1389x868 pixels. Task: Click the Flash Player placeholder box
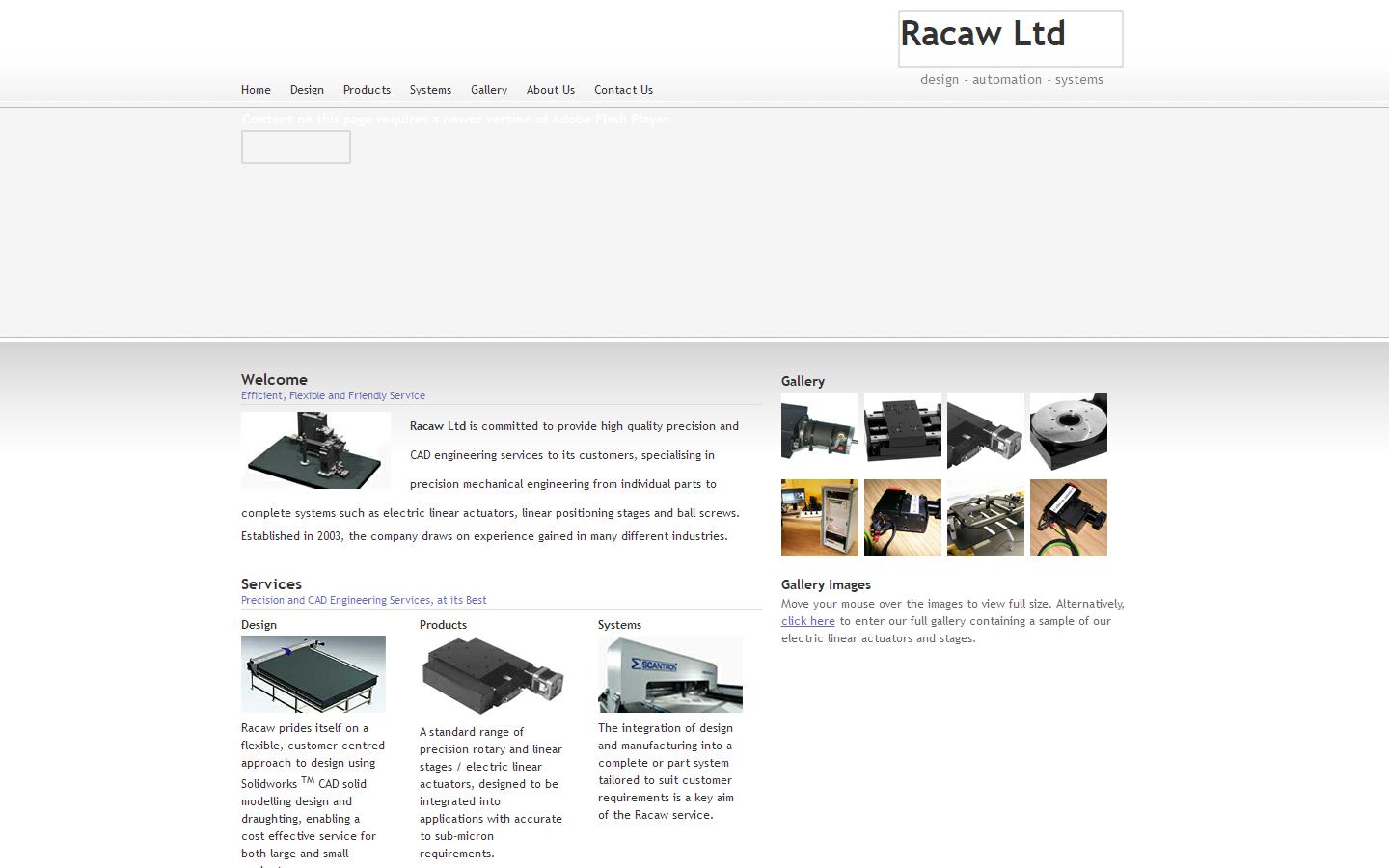click(x=295, y=148)
